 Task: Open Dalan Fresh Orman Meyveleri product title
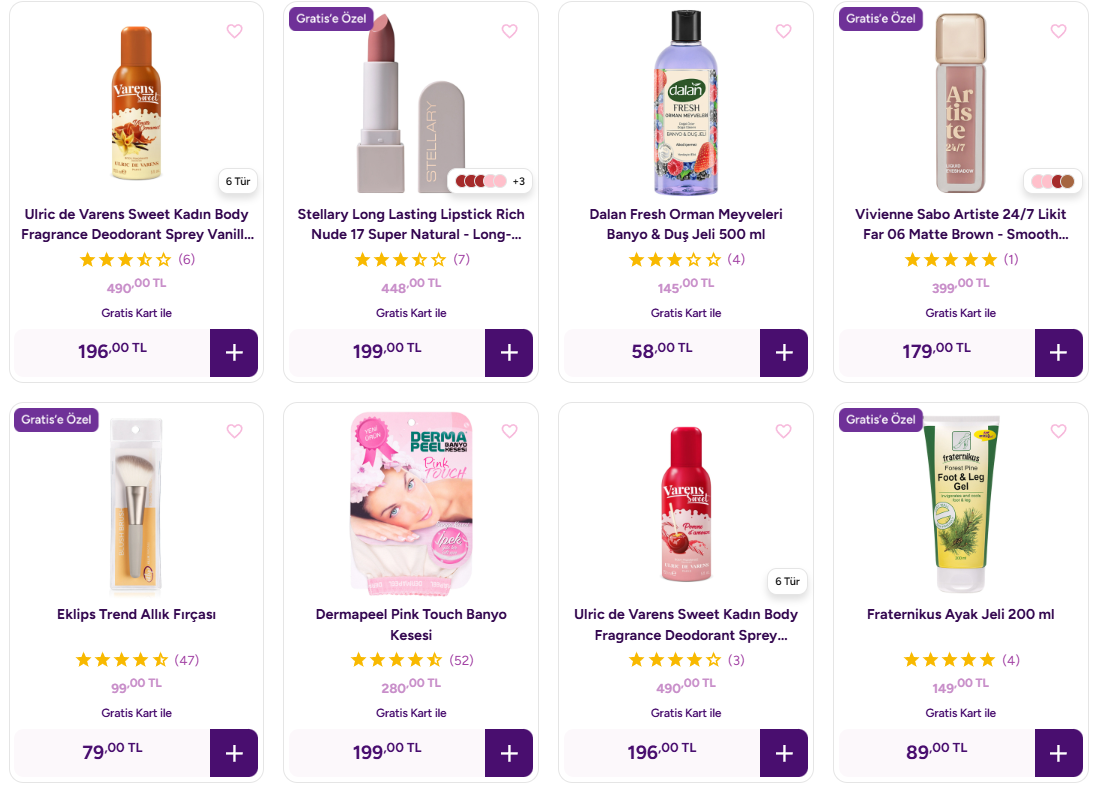tap(685, 224)
